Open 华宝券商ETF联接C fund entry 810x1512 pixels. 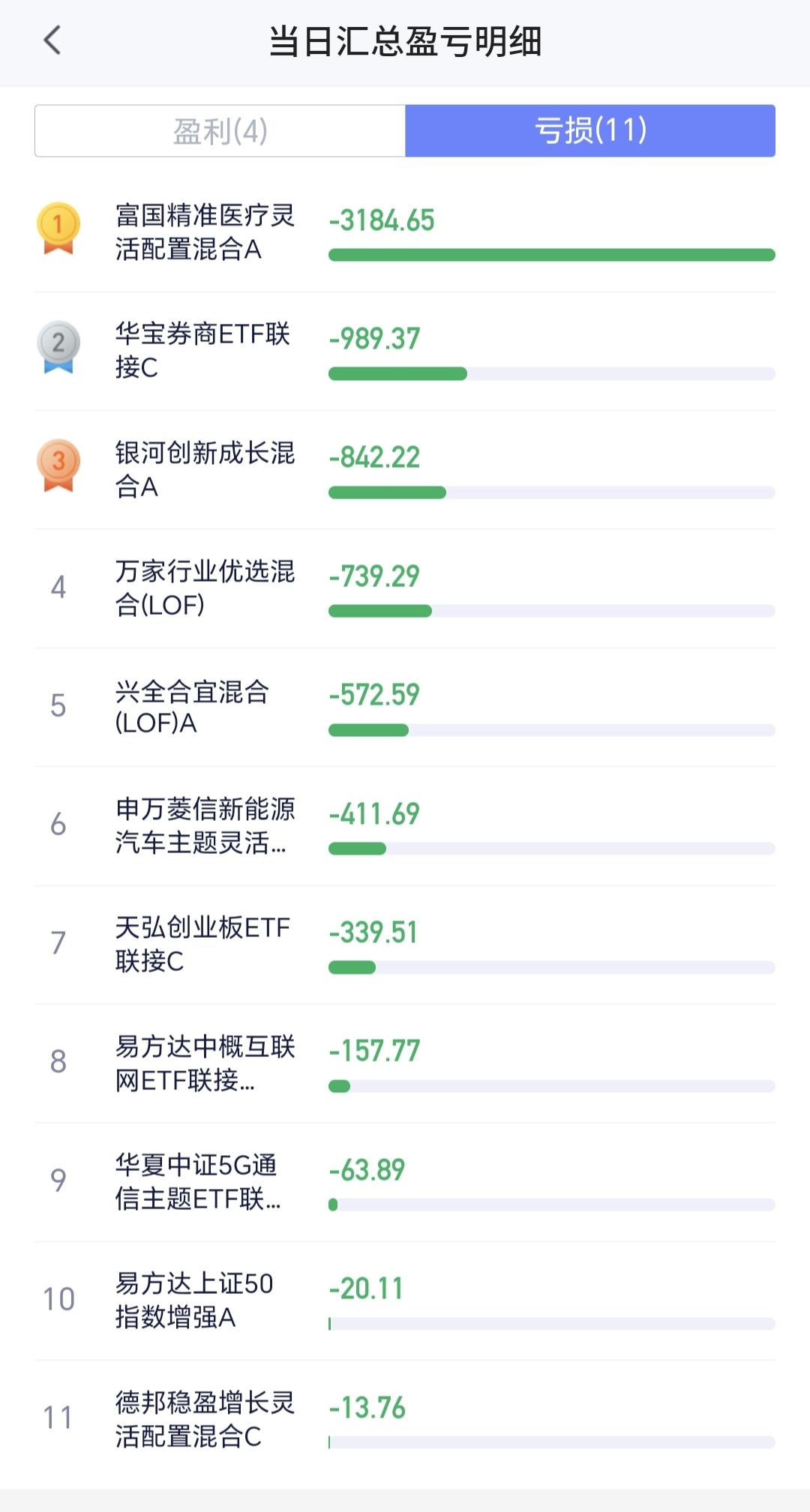(405, 351)
